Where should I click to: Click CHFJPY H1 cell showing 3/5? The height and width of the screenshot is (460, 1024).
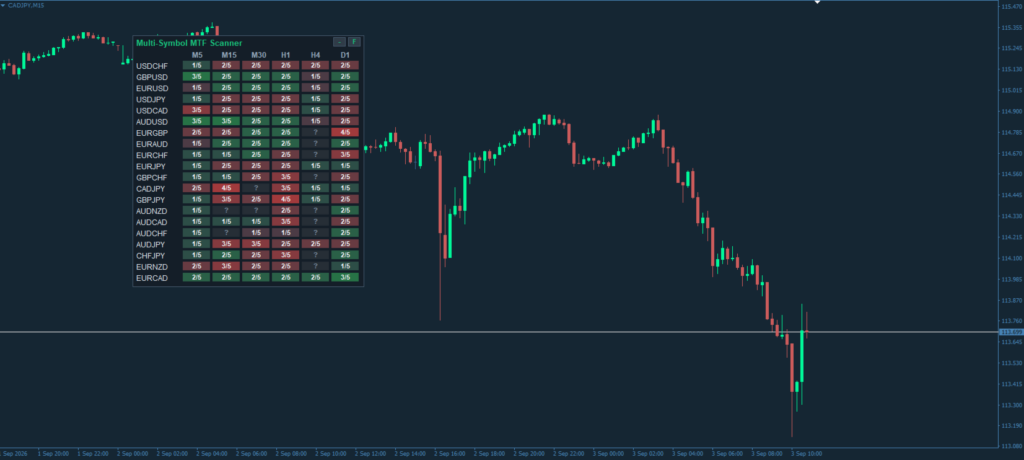(x=285, y=254)
